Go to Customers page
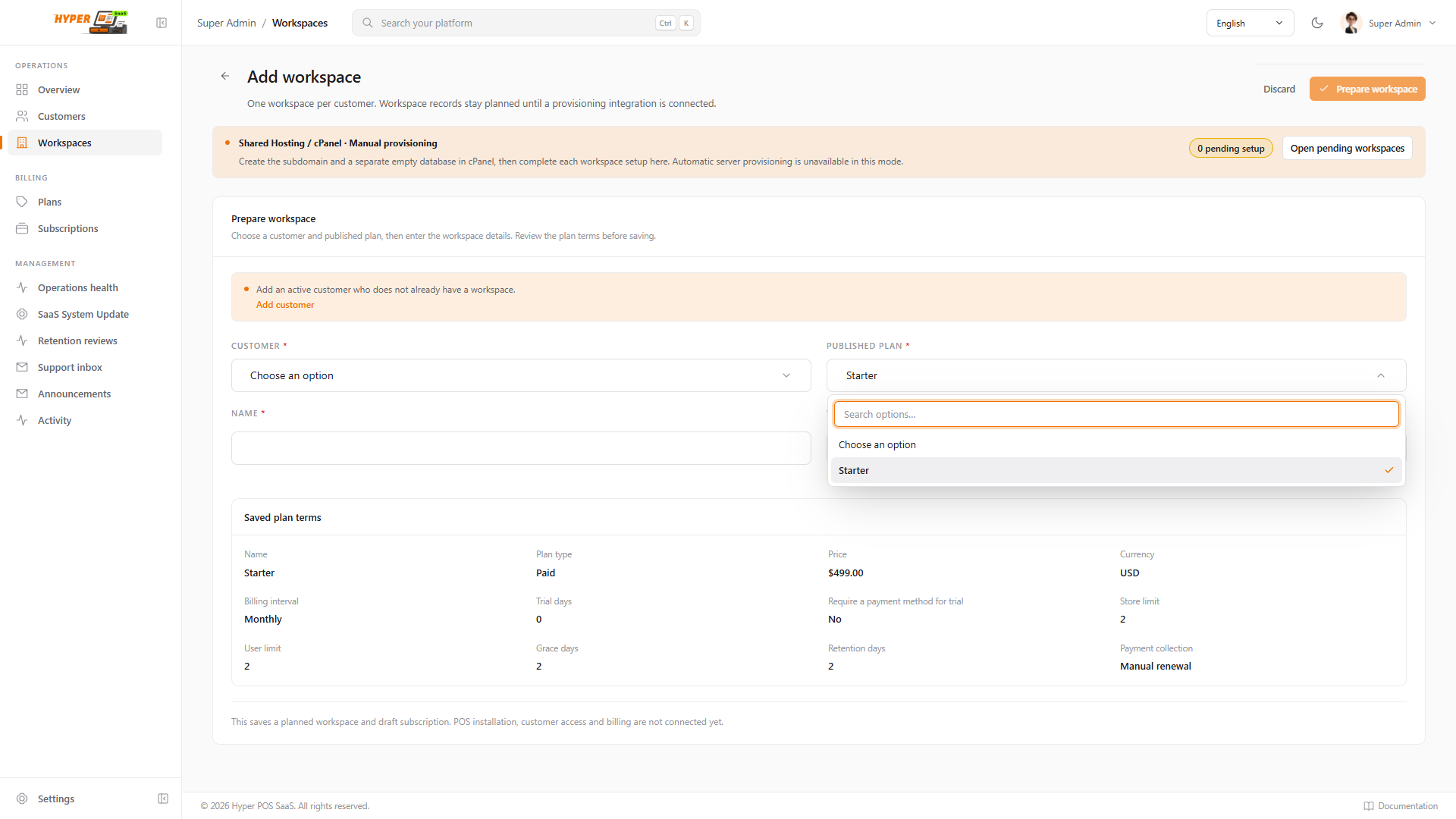The height and width of the screenshot is (819, 1456). coord(85,116)
